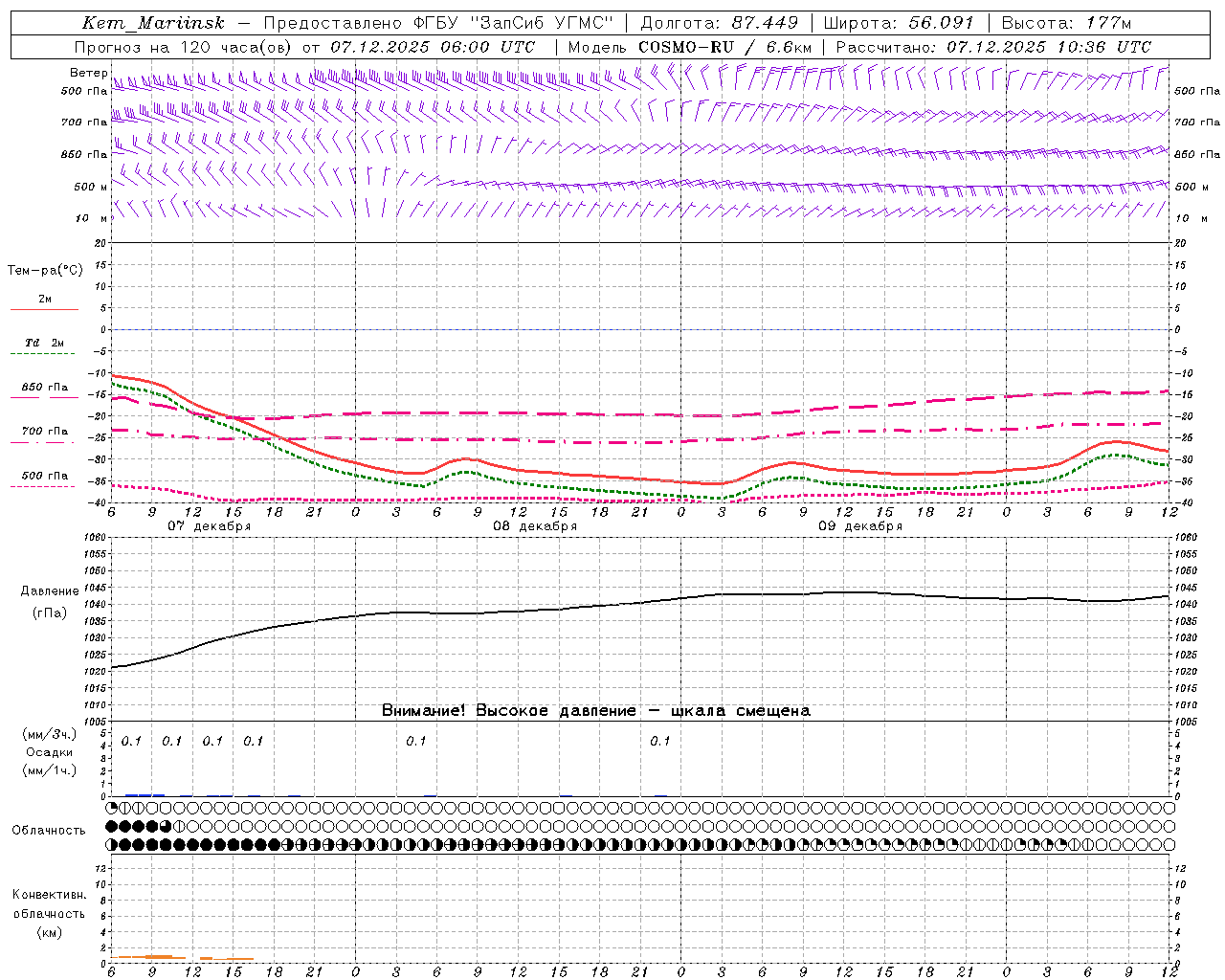The image size is (1225, 980).
Task: Click the "Прогноз на 120 часа(ов)" forecast text
Action: (185, 47)
